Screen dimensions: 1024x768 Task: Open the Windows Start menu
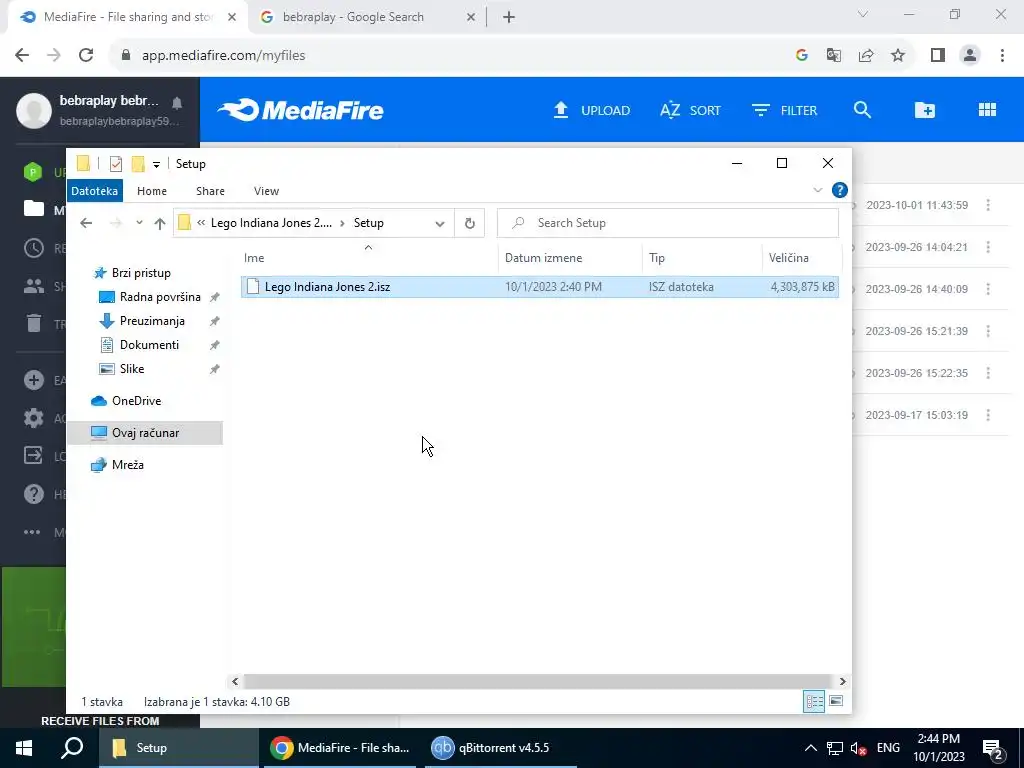click(x=24, y=748)
